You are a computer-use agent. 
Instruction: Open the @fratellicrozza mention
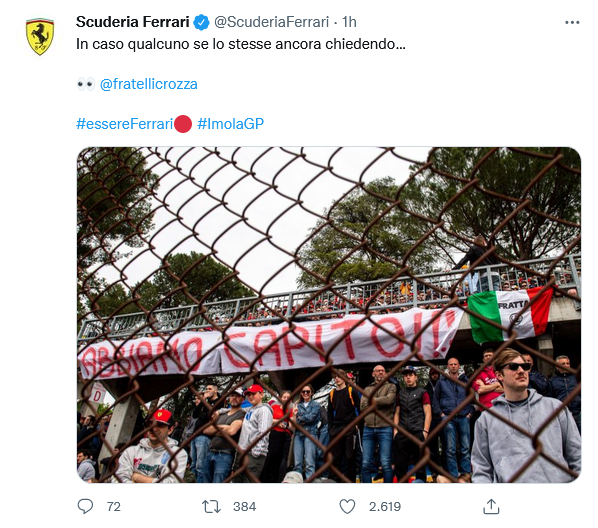(x=148, y=84)
